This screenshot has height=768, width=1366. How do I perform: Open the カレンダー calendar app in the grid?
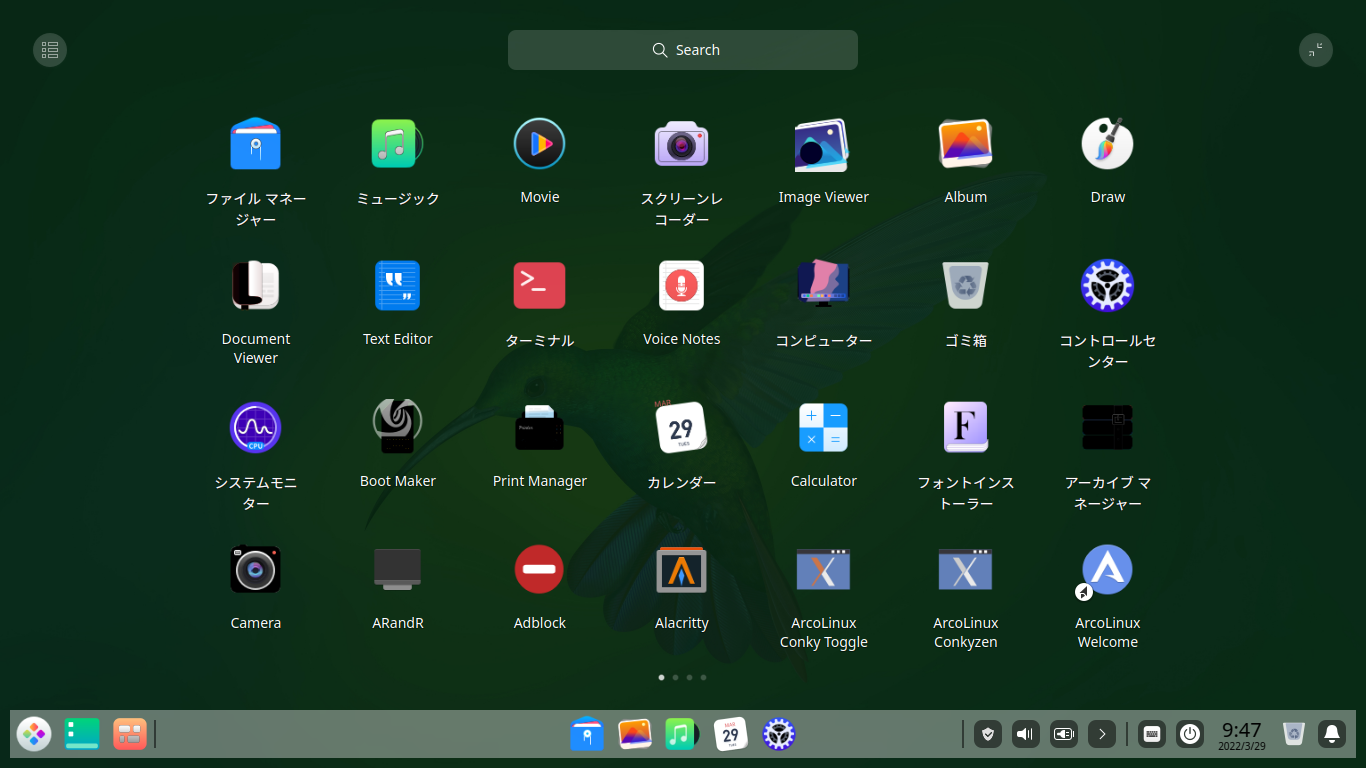pos(682,429)
